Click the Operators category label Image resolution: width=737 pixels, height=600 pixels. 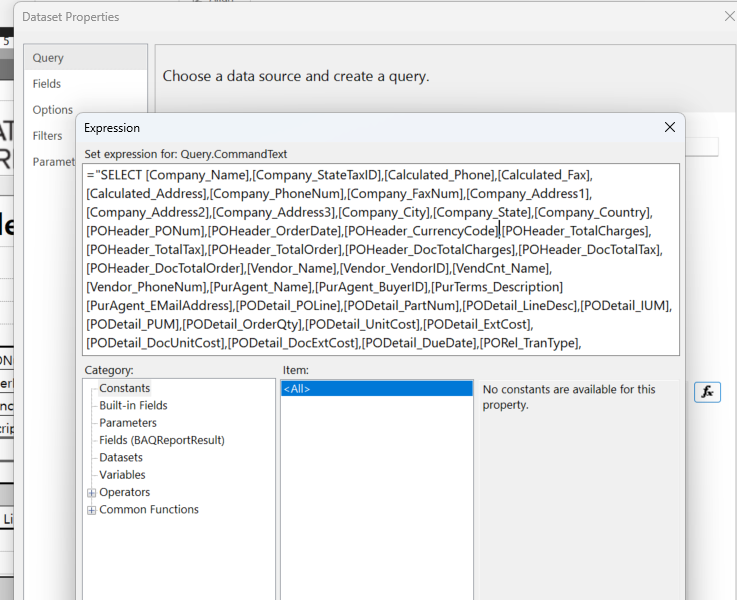tap(125, 493)
